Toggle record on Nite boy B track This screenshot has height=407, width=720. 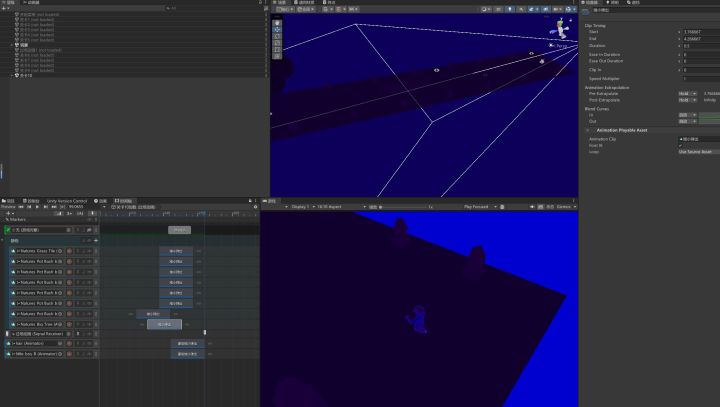pos(69,354)
